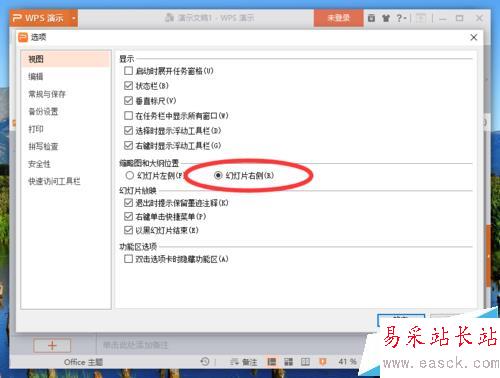
Task: Switch to reading view book icon
Action: point(305,362)
